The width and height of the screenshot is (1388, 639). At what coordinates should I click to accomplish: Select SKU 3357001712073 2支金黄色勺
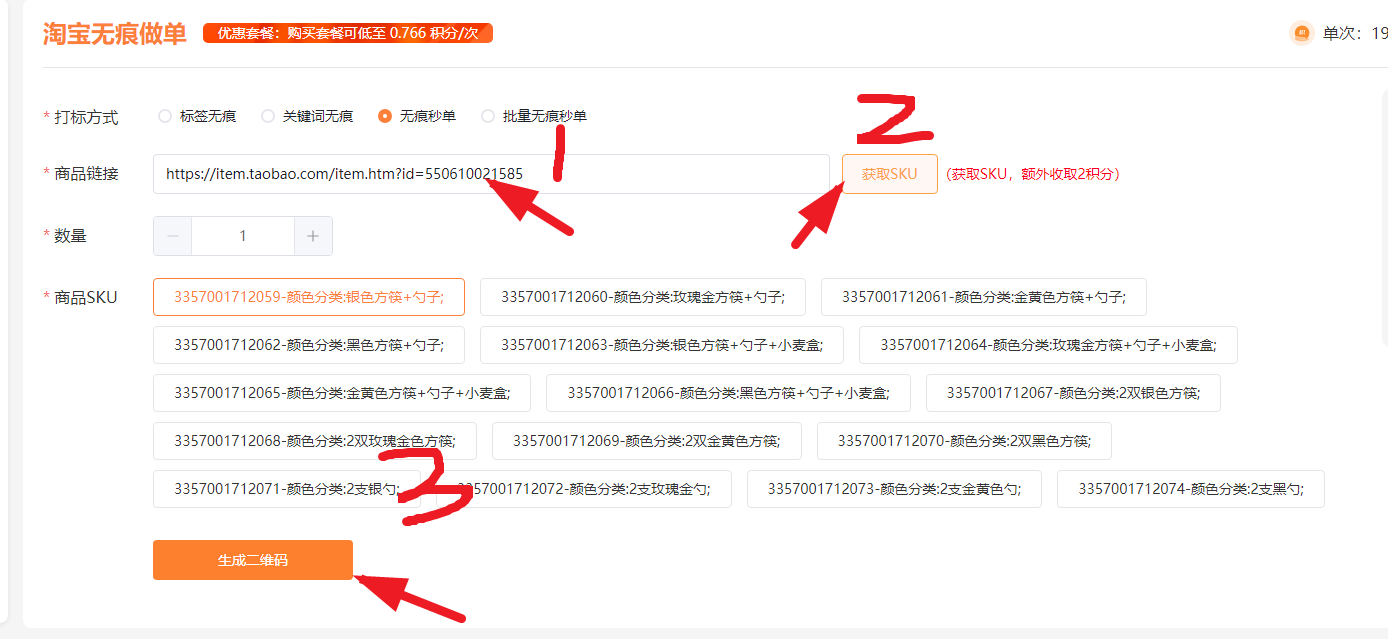(894, 489)
